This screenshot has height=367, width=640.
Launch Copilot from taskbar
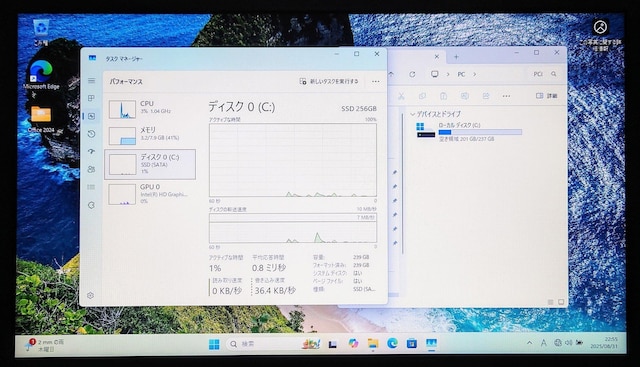coord(353,344)
